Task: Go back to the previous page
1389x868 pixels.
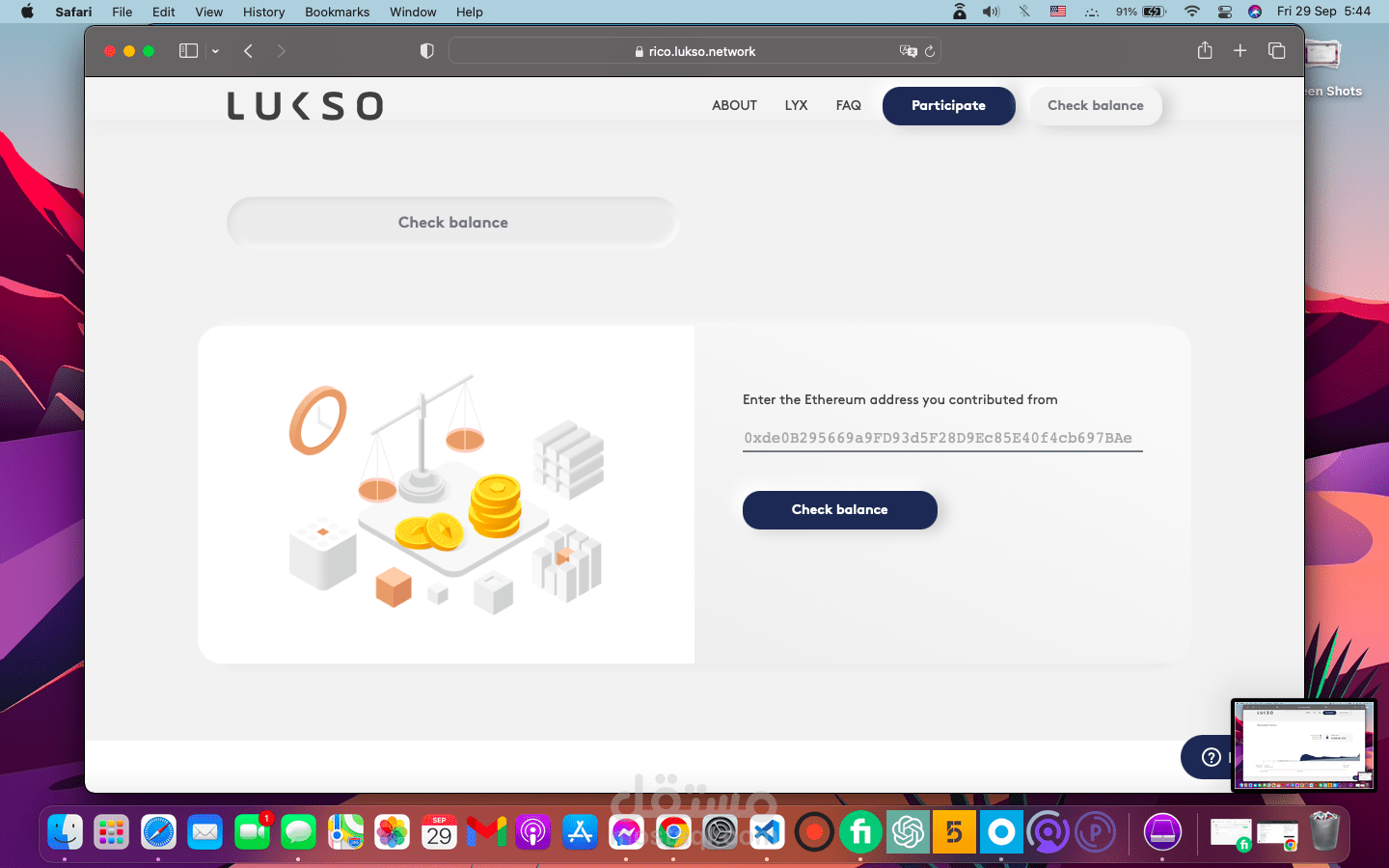Action: click(248, 51)
